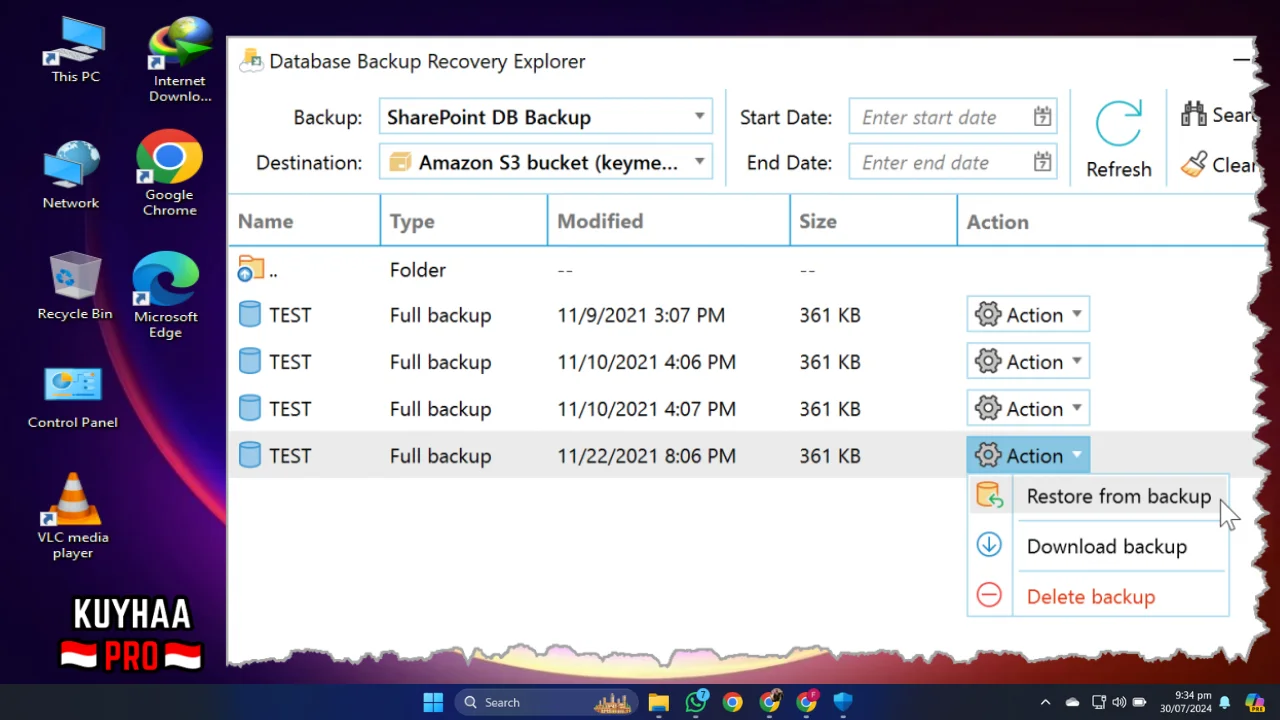Sort by the Modified column header
The image size is (1280, 720).
[668, 221]
